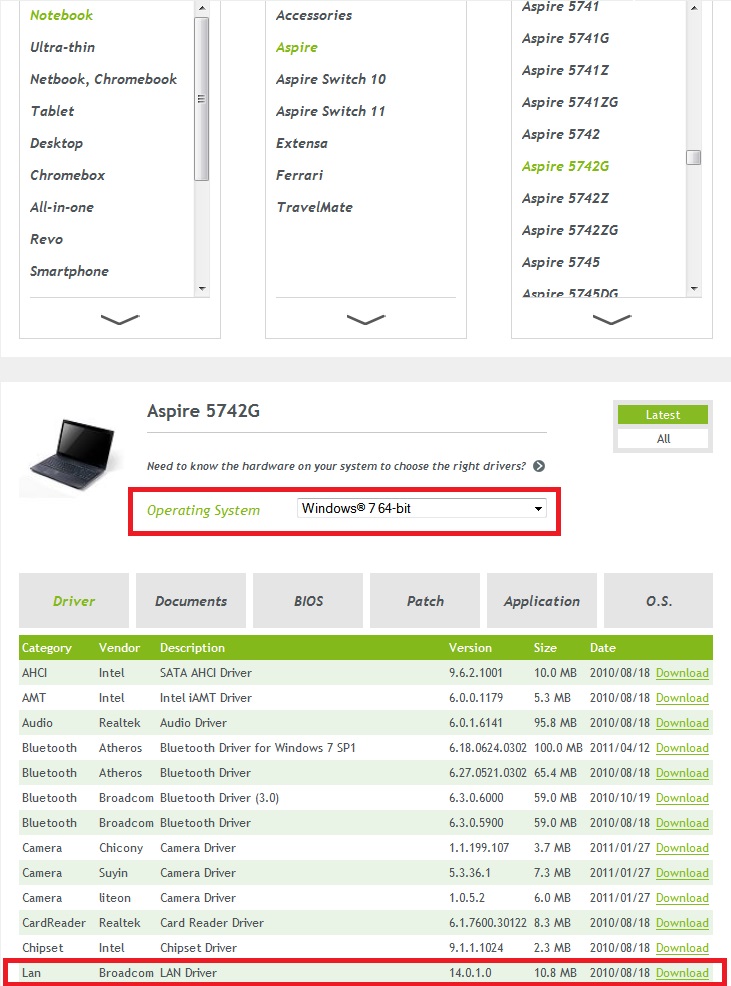
Task: Select Notebook in the product category list
Action: pos(62,15)
